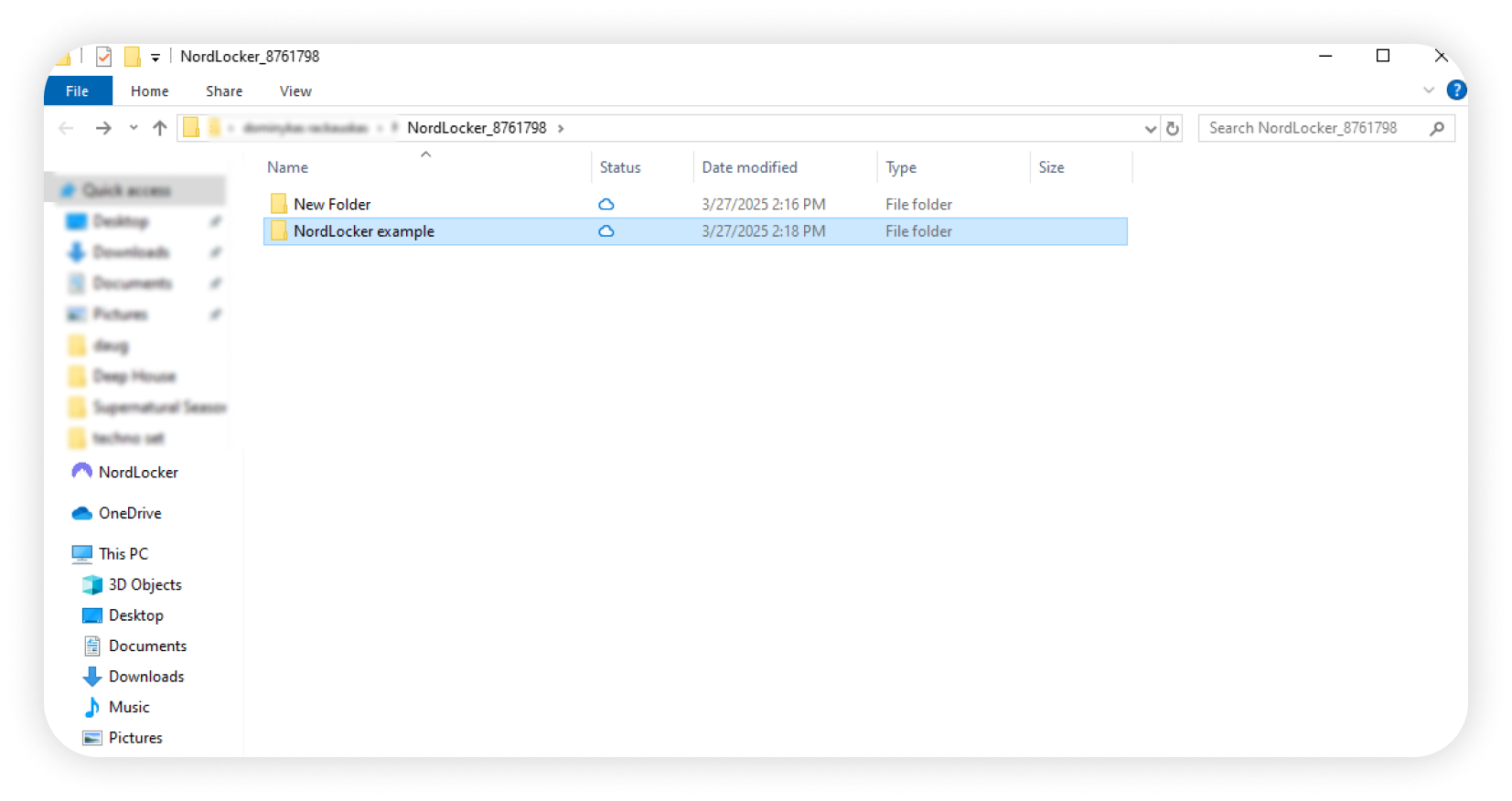Viewport: 1512px width, 801px height.
Task: Open OneDrive in the navigation pane
Action: click(130, 514)
